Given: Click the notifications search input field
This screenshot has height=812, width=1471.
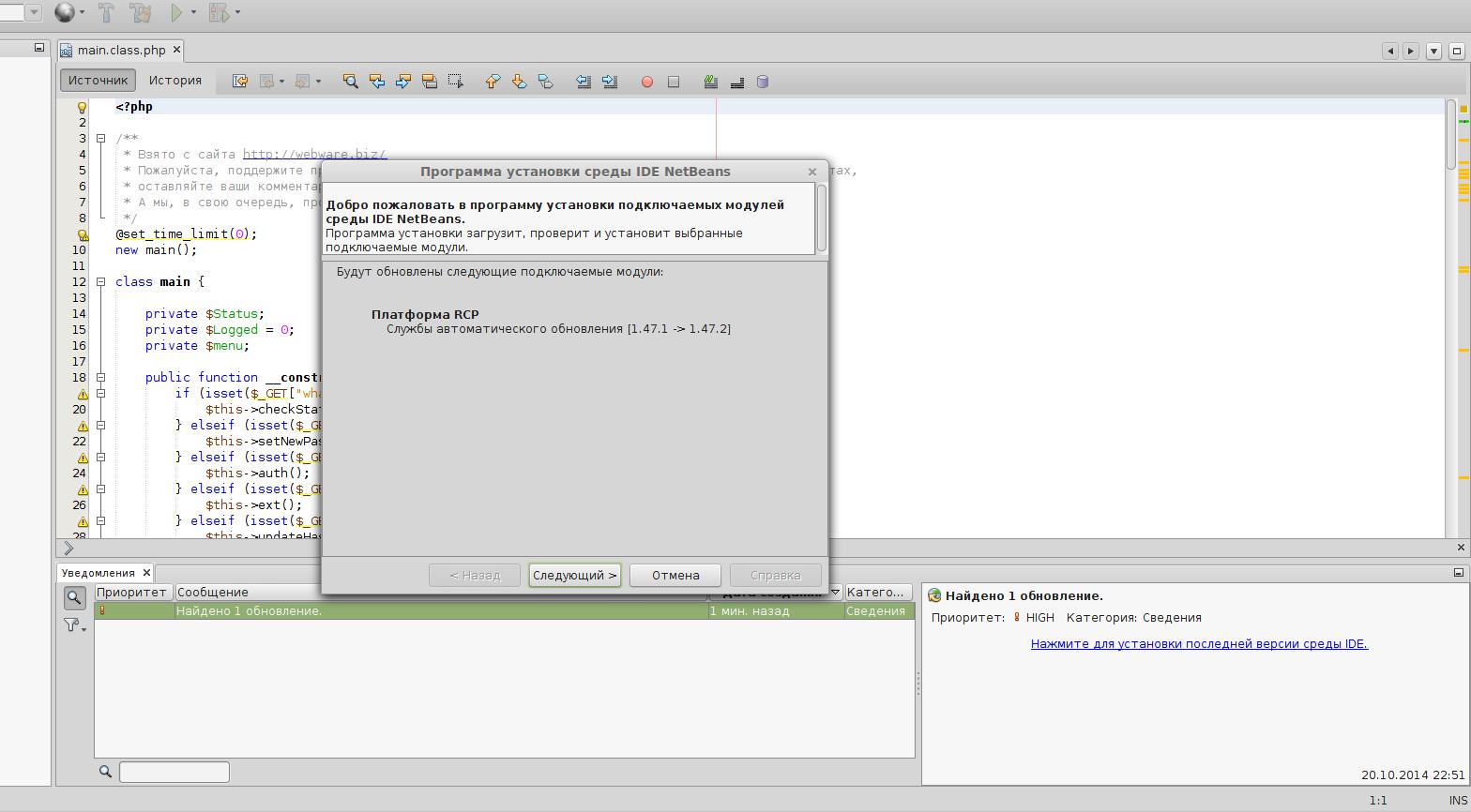Looking at the screenshot, I should click(x=174, y=772).
